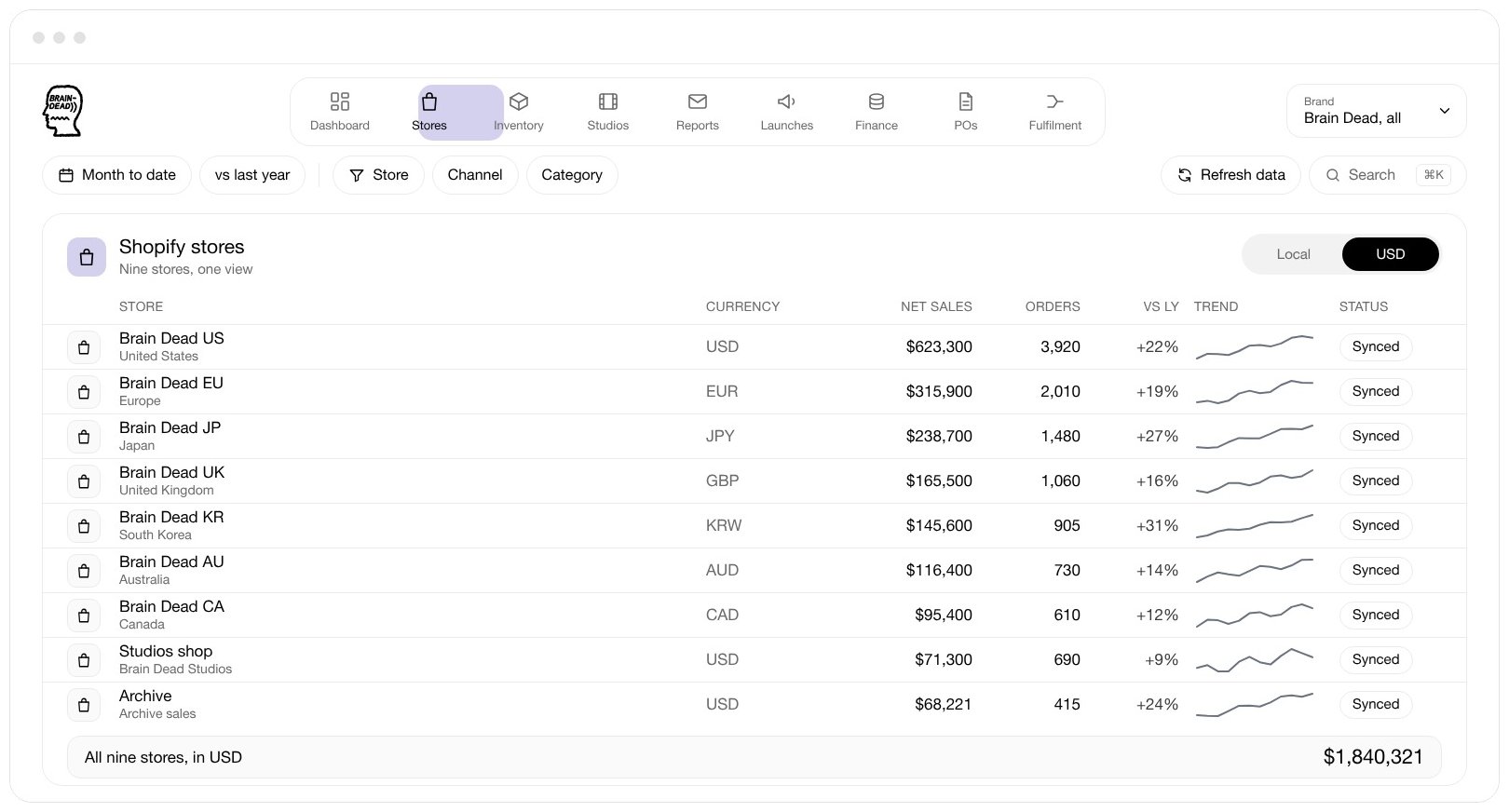This screenshot has width=1509, height=812.
Task: Sort by the NET SALES column header
Action: (936, 306)
